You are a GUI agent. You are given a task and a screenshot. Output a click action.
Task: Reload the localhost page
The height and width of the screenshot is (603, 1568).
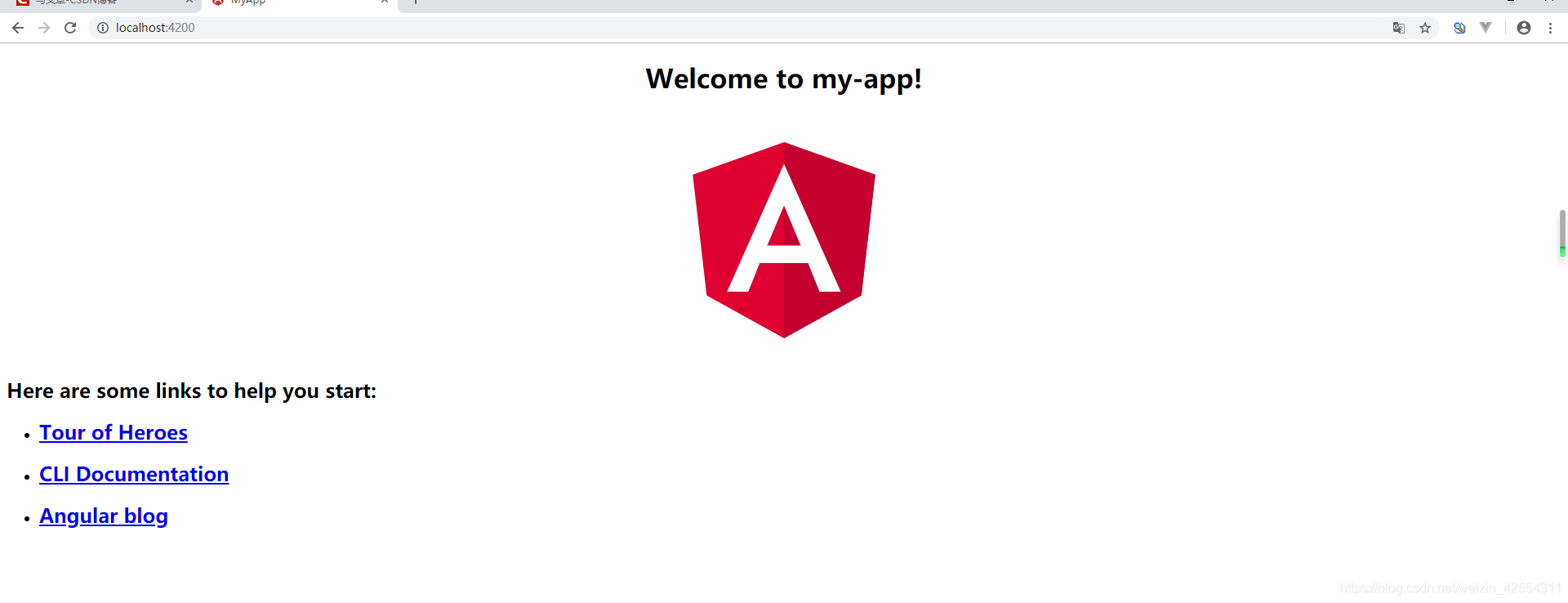70,28
